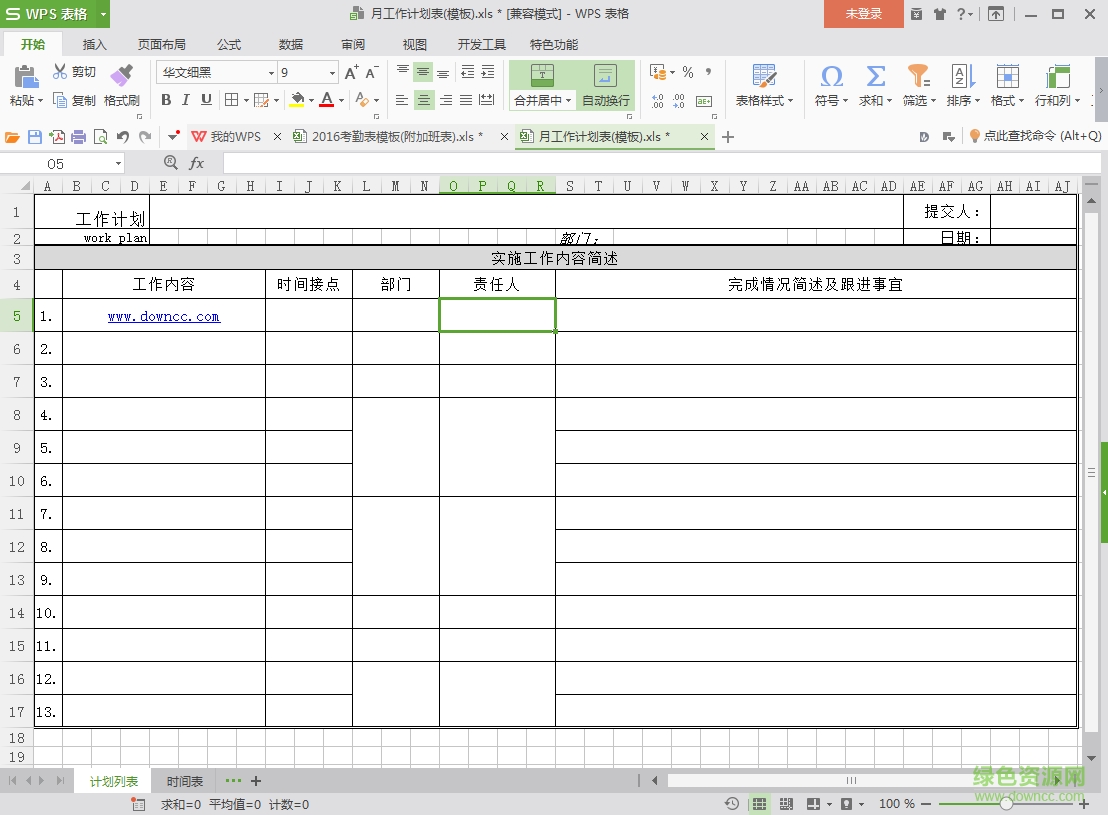Screen dimensions: 1108x815
Task: Toggle Bold formatting
Action: click(166, 100)
